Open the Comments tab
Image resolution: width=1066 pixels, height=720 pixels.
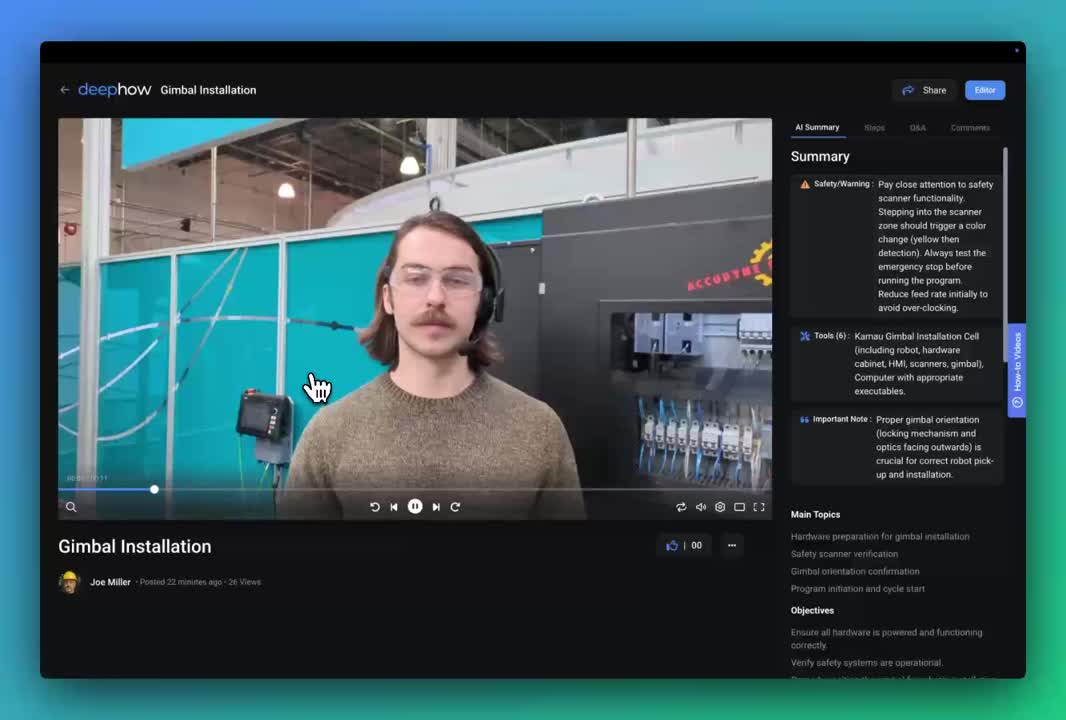click(x=970, y=128)
